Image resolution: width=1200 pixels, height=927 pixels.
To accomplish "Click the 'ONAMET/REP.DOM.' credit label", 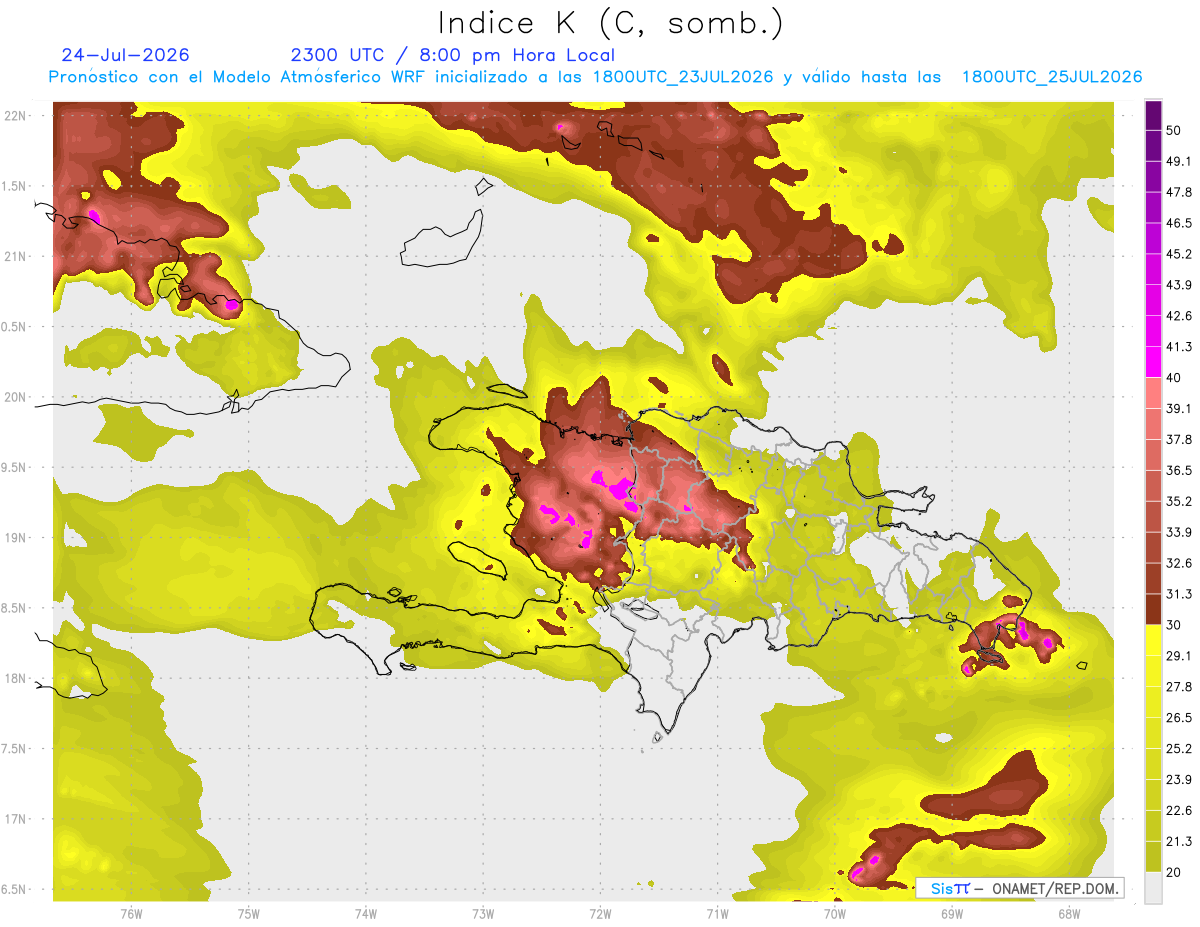I will tap(1053, 888).
